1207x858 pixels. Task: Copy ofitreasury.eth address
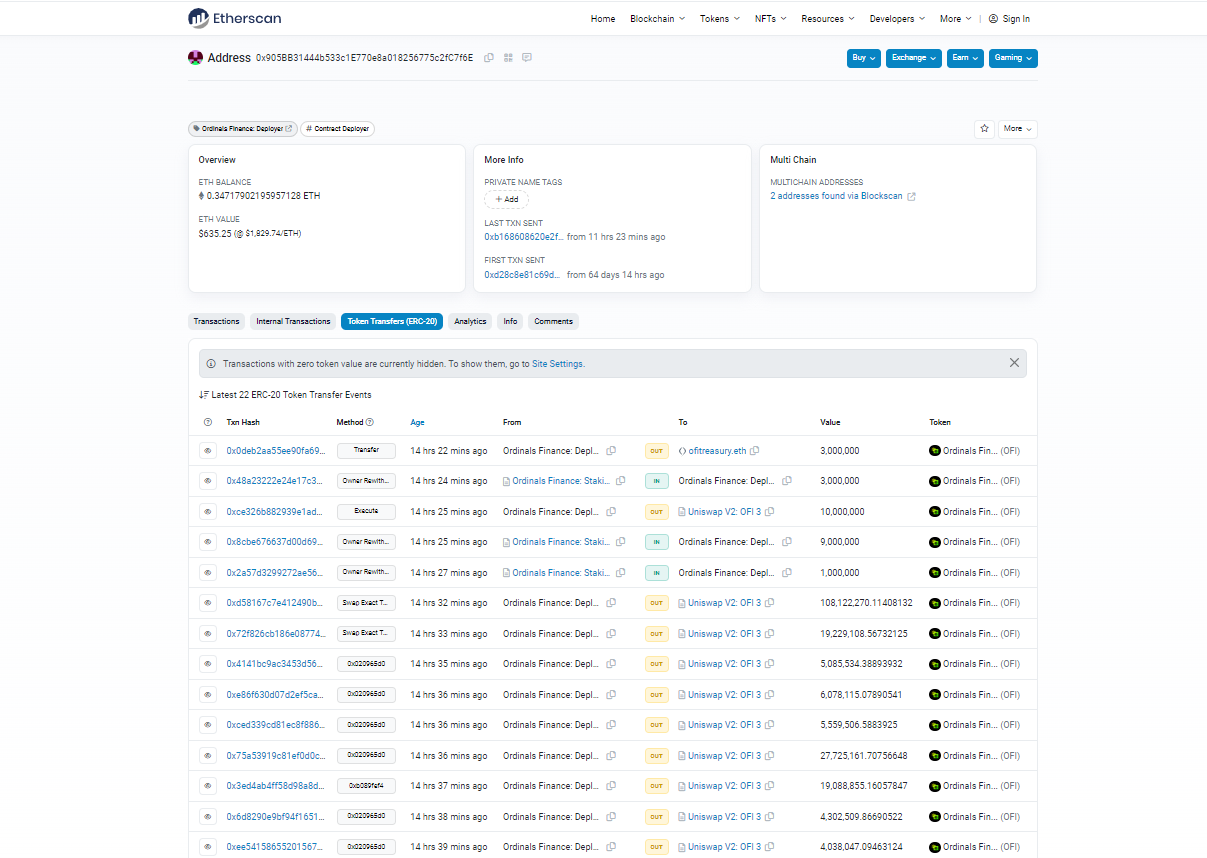[755, 451]
